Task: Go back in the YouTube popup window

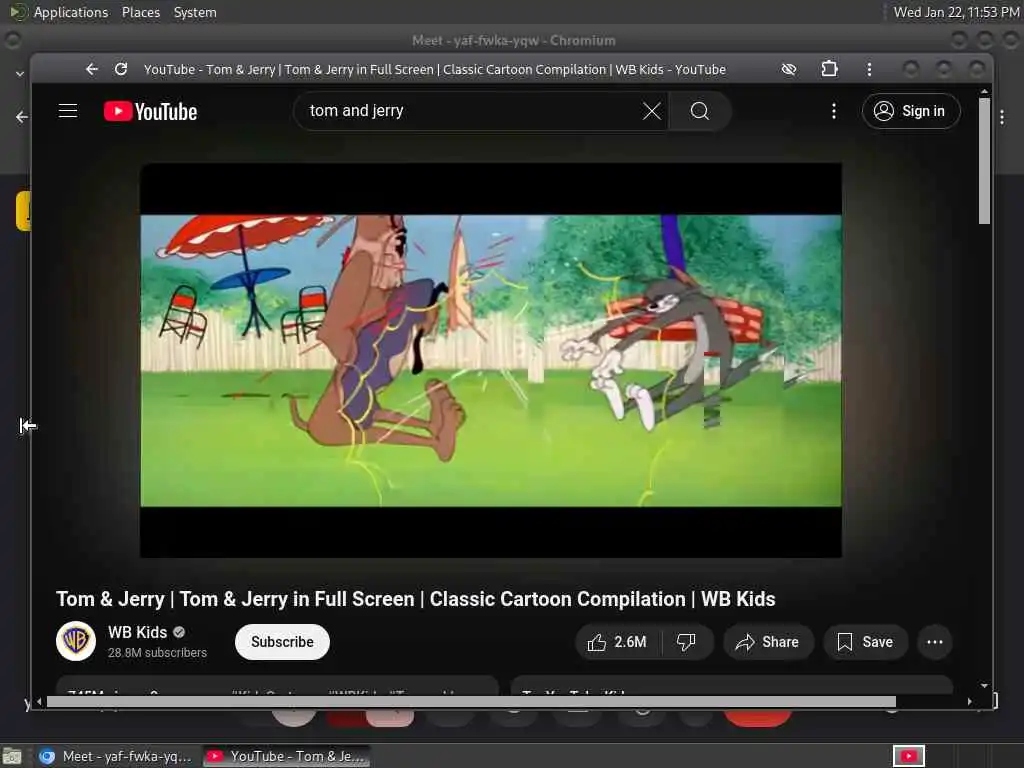Action: coord(91,69)
